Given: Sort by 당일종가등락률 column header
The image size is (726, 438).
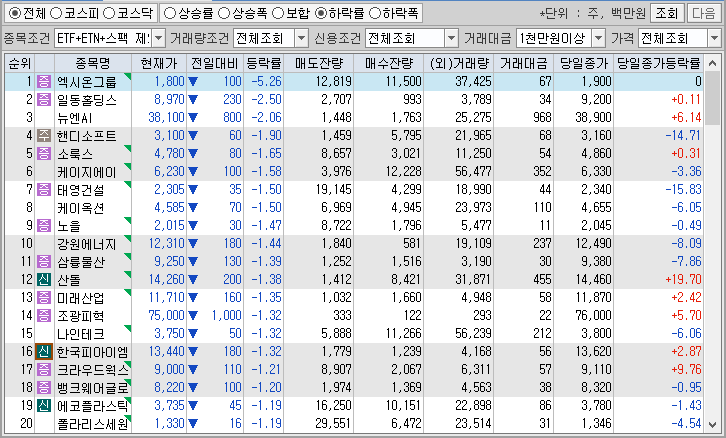Looking at the screenshot, I should pos(658,63).
